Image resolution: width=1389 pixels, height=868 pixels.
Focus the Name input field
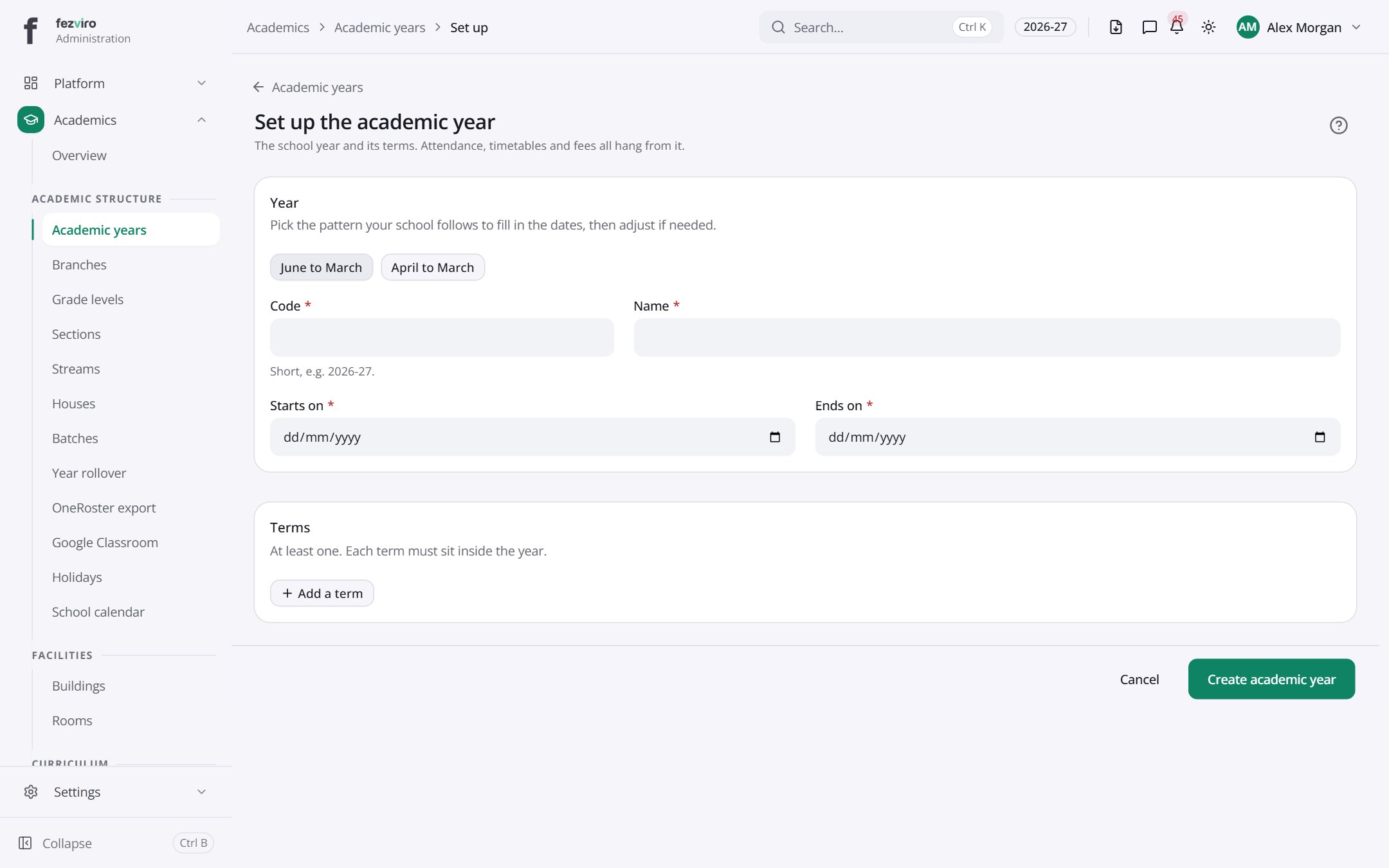click(x=987, y=338)
